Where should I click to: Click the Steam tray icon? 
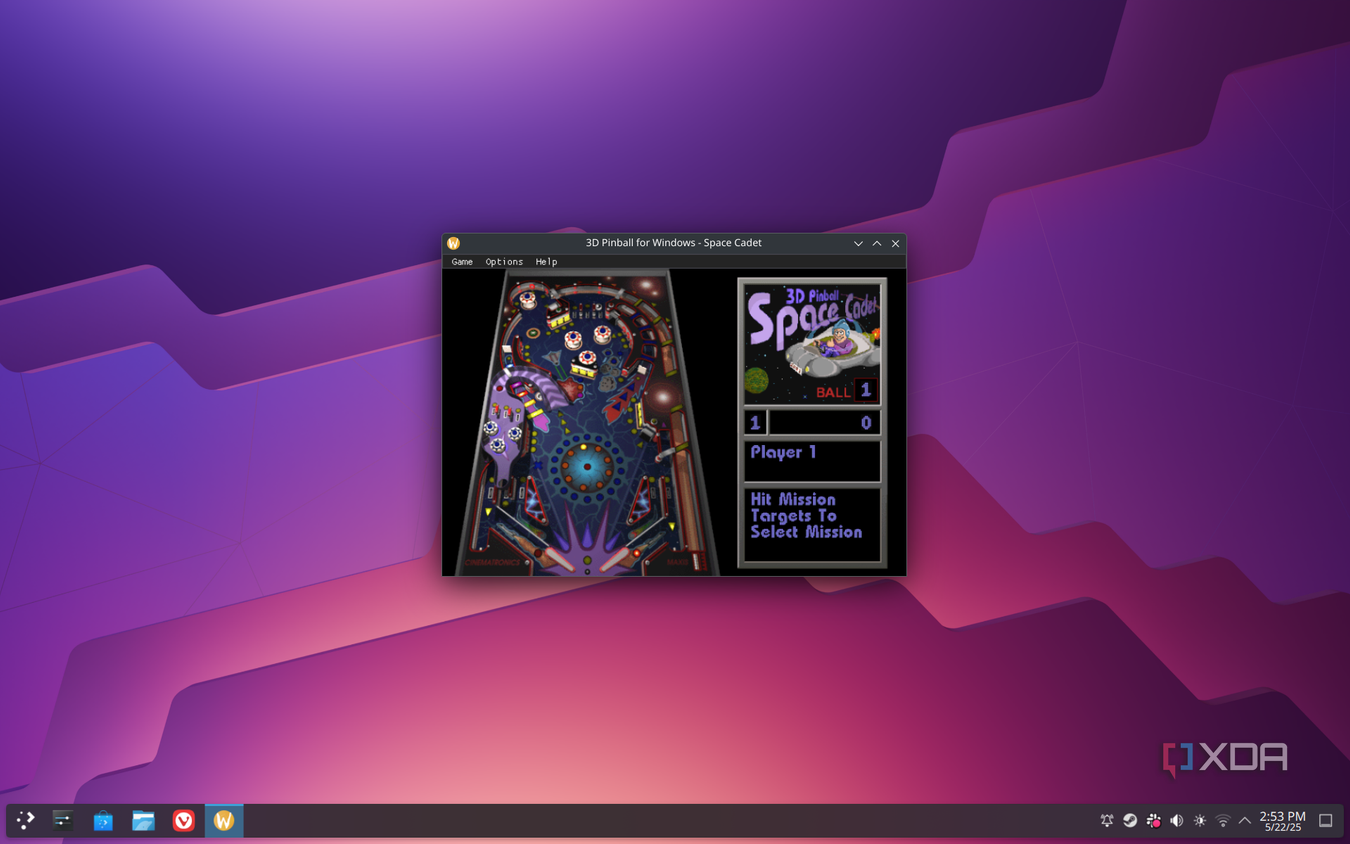click(x=1130, y=821)
